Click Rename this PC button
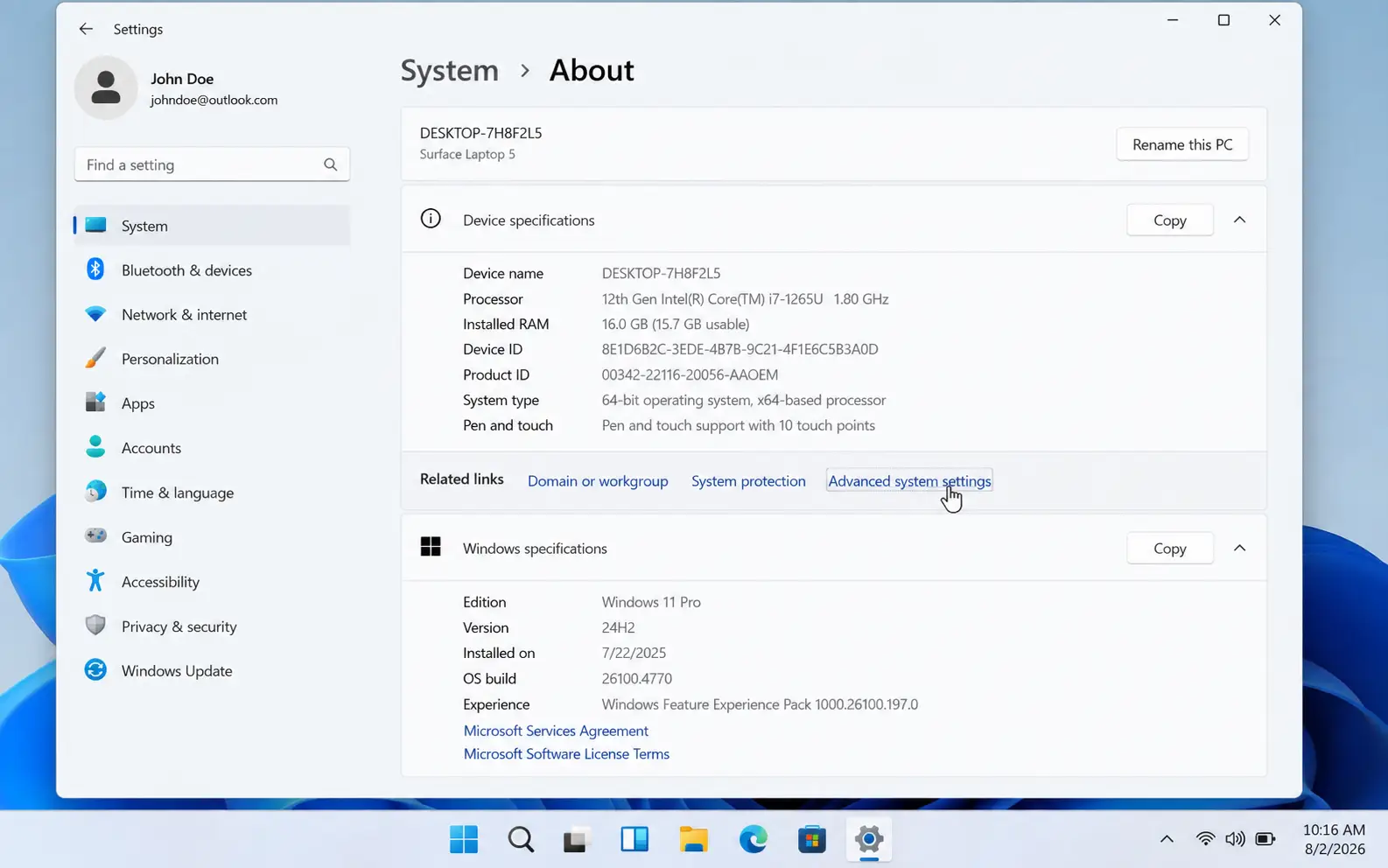Image resolution: width=1388 pixels, height=868 pixels. click(x=1182, y=144)
